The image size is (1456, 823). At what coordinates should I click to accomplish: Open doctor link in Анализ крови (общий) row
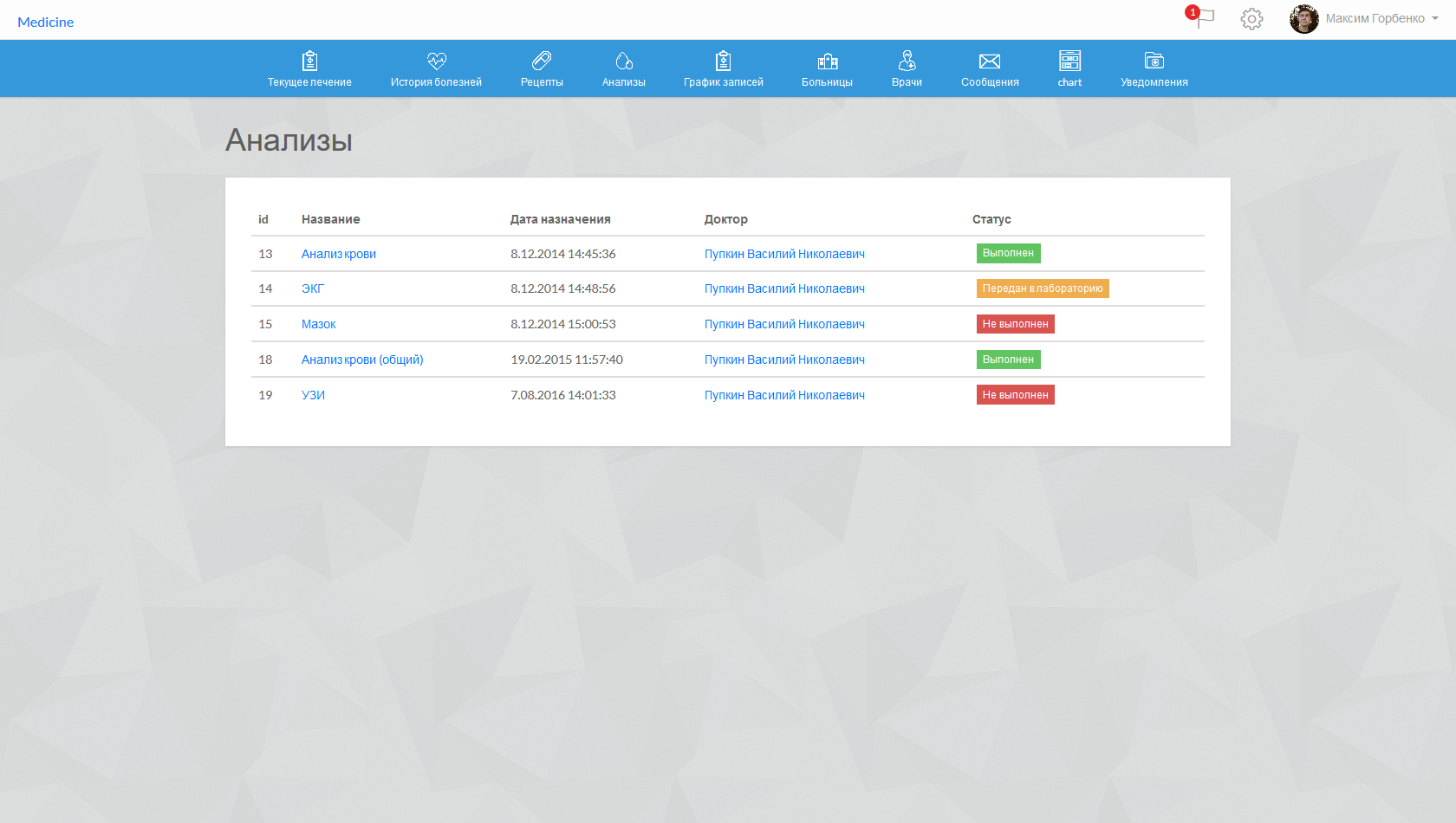(x=784, y=360)
